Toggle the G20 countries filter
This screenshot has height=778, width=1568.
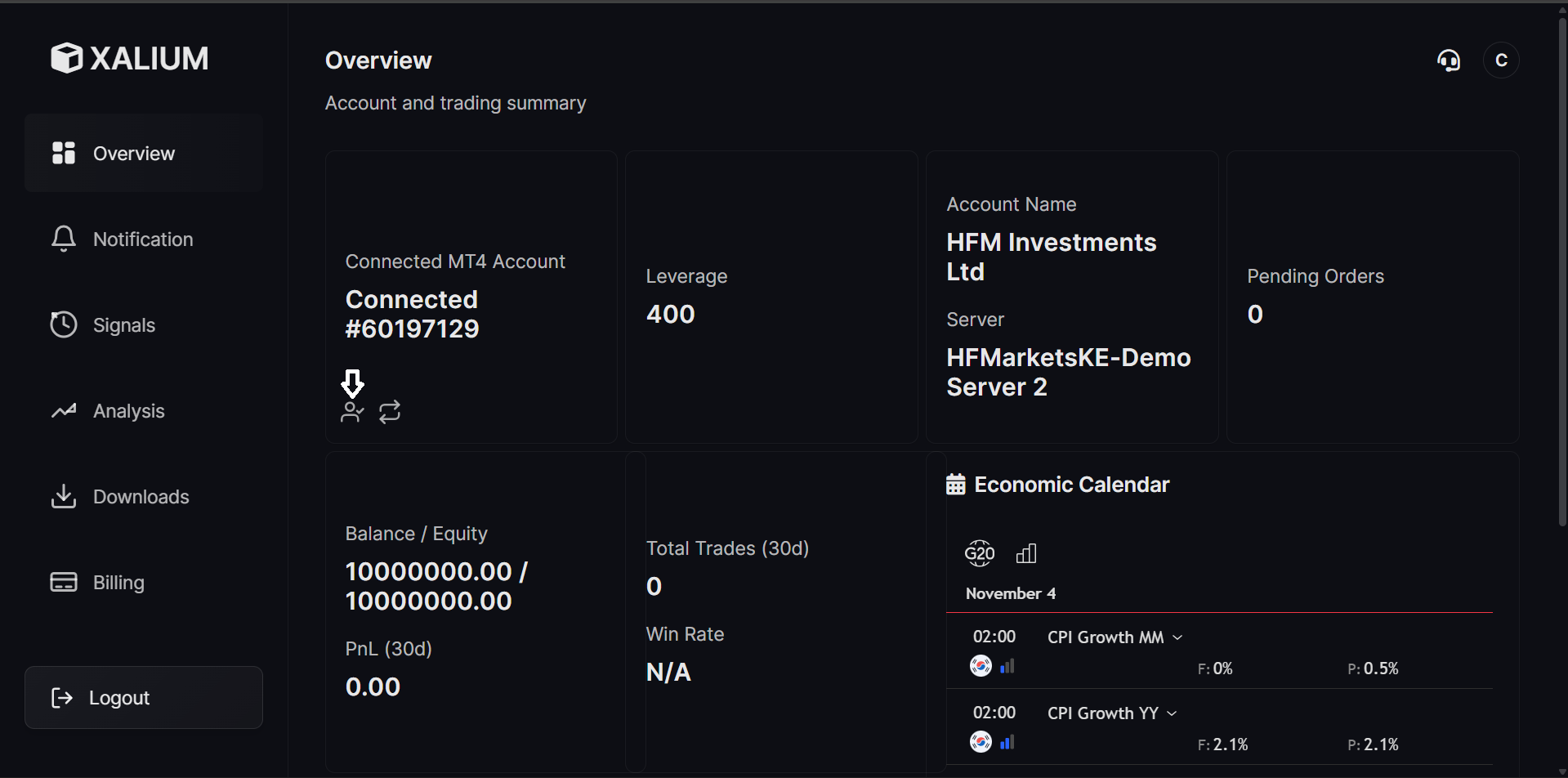(x=980, y=553)
